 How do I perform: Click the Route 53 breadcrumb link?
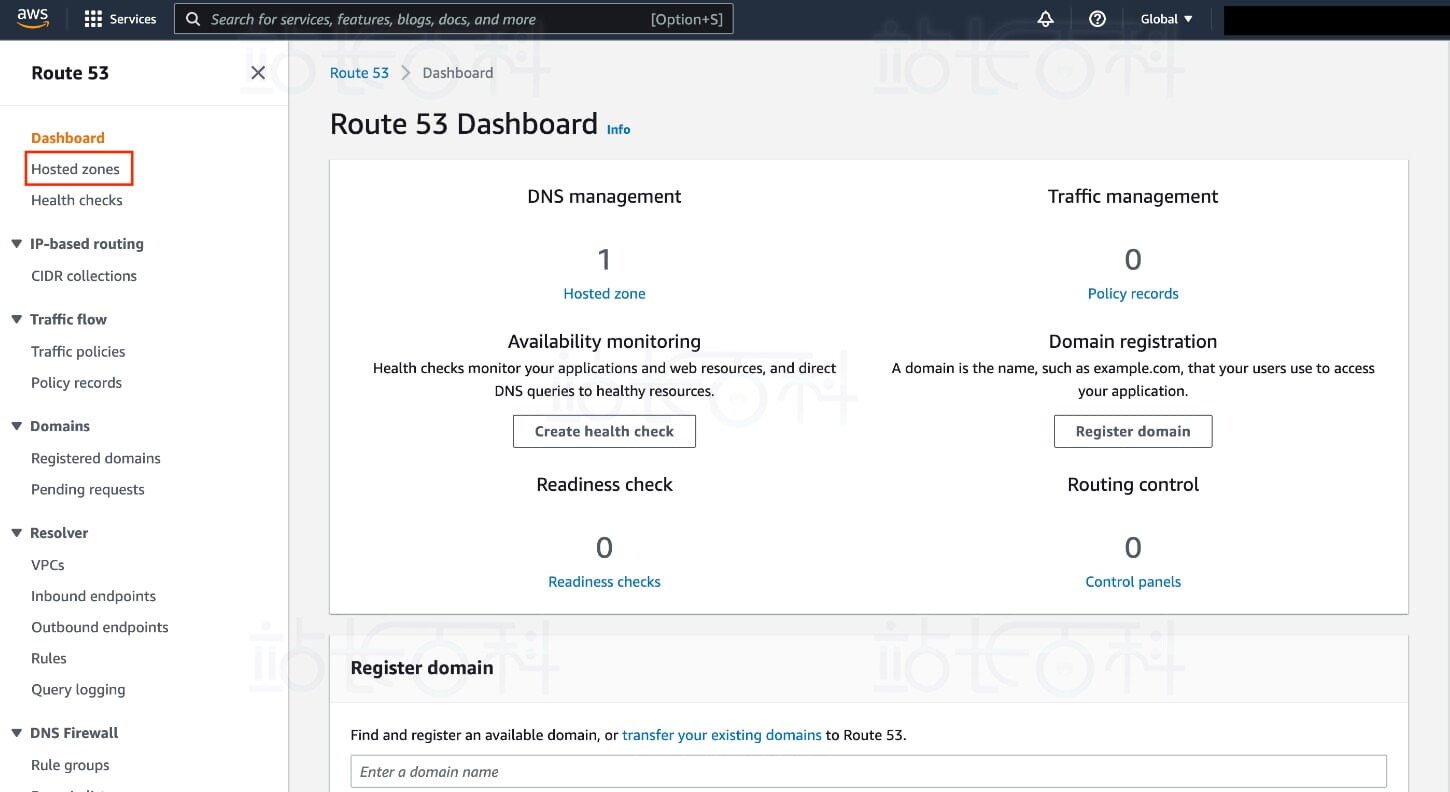[x=359, y=73]
